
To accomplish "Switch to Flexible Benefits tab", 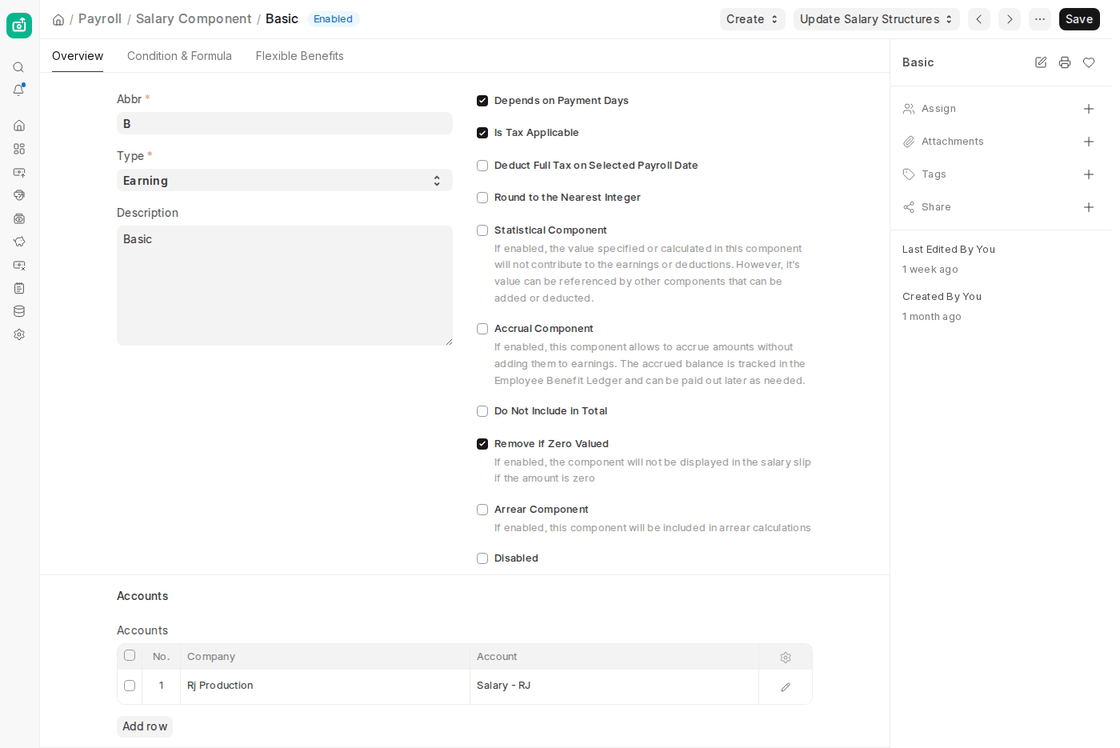I will click(299, 56).
